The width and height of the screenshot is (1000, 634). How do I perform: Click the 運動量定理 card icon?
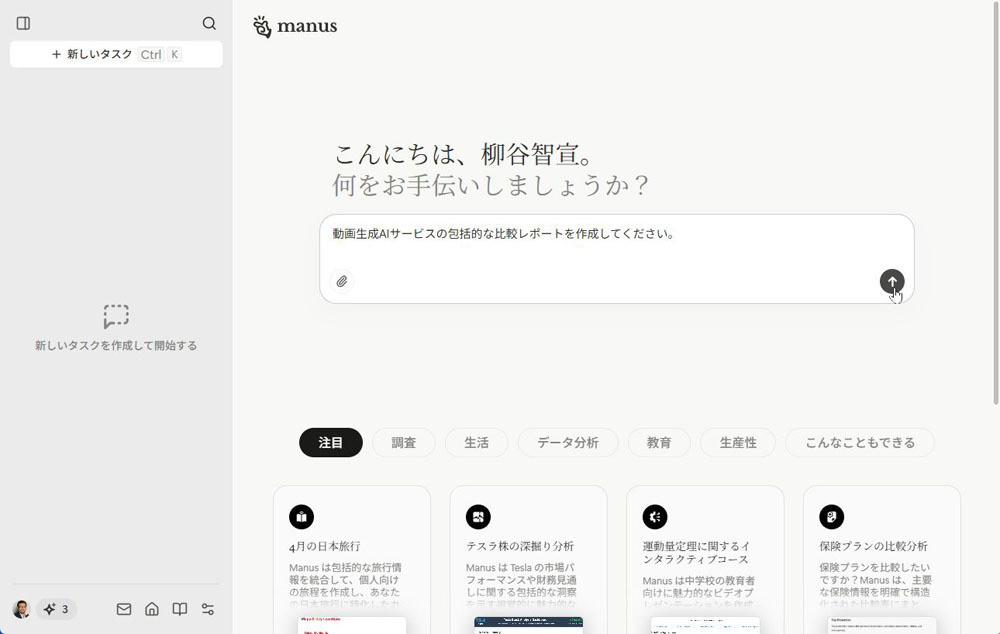click(655, 517)
